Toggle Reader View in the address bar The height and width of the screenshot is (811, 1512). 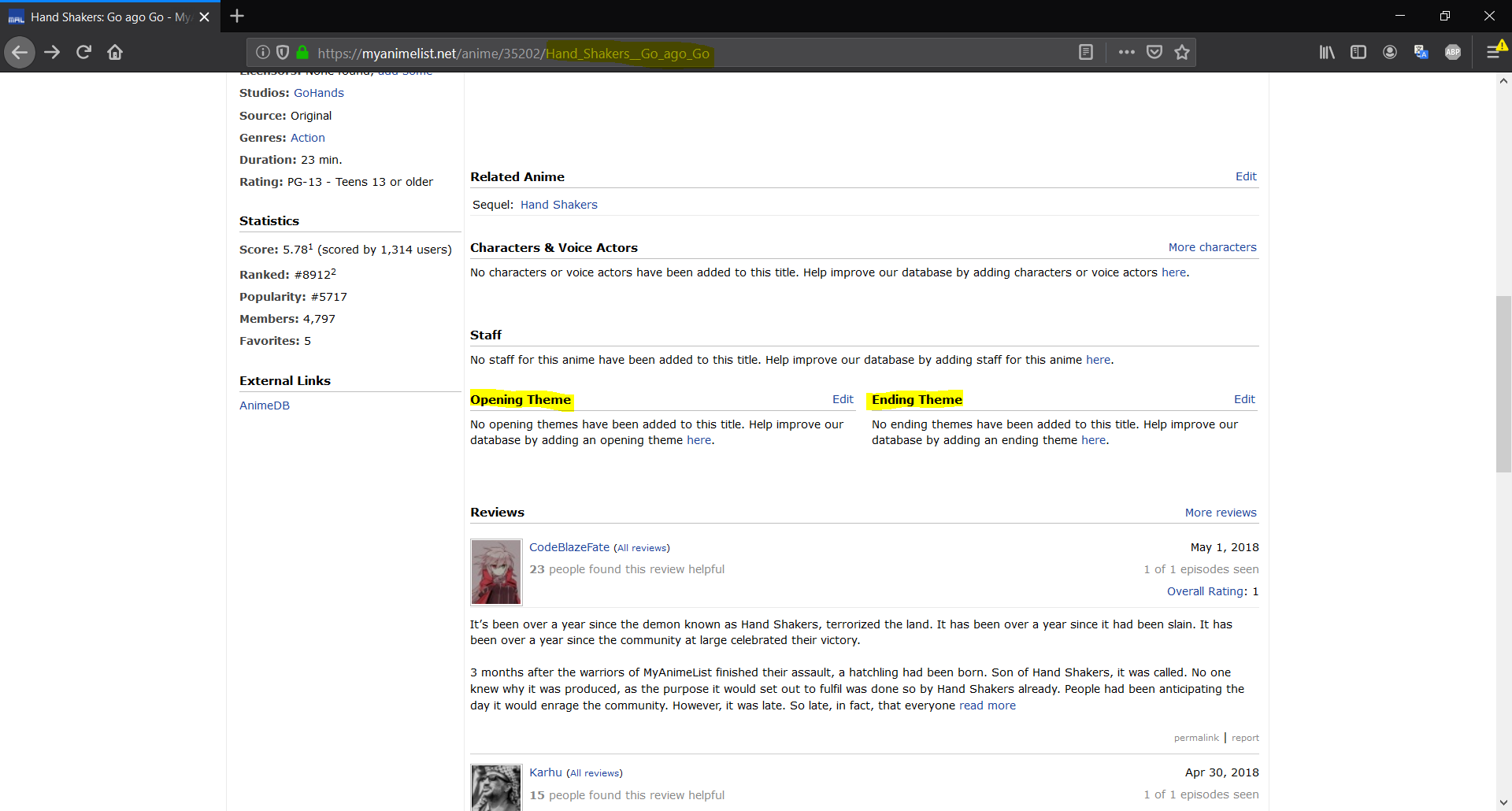point(1085,53)
